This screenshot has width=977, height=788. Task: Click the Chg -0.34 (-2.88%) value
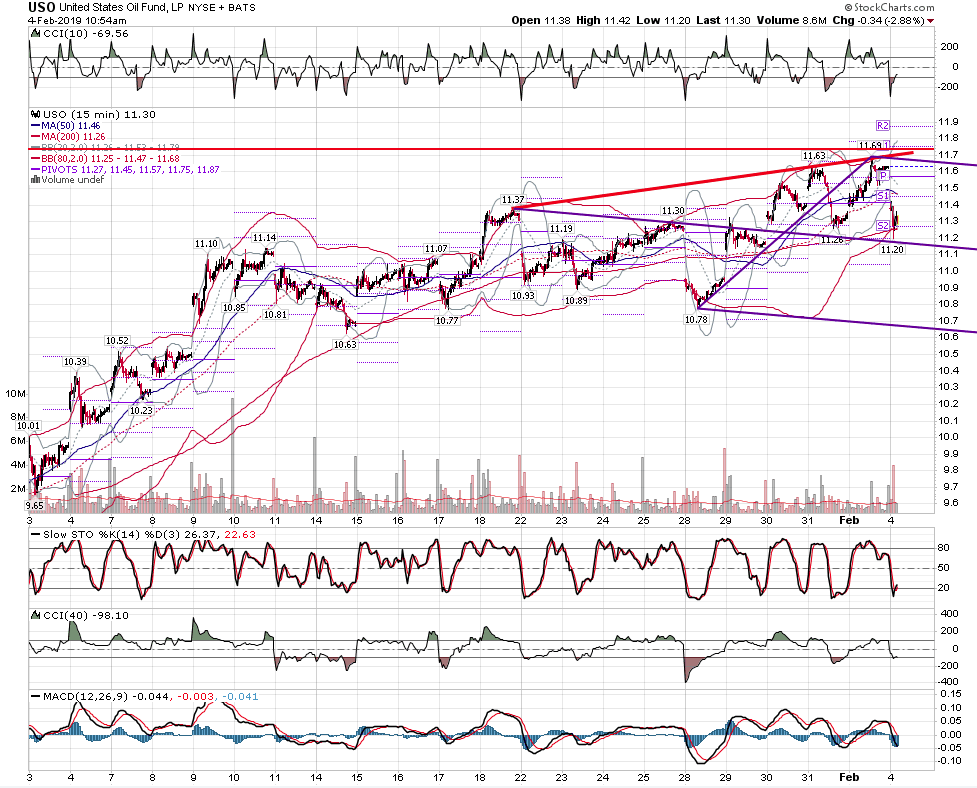click(x=879, y=20)
